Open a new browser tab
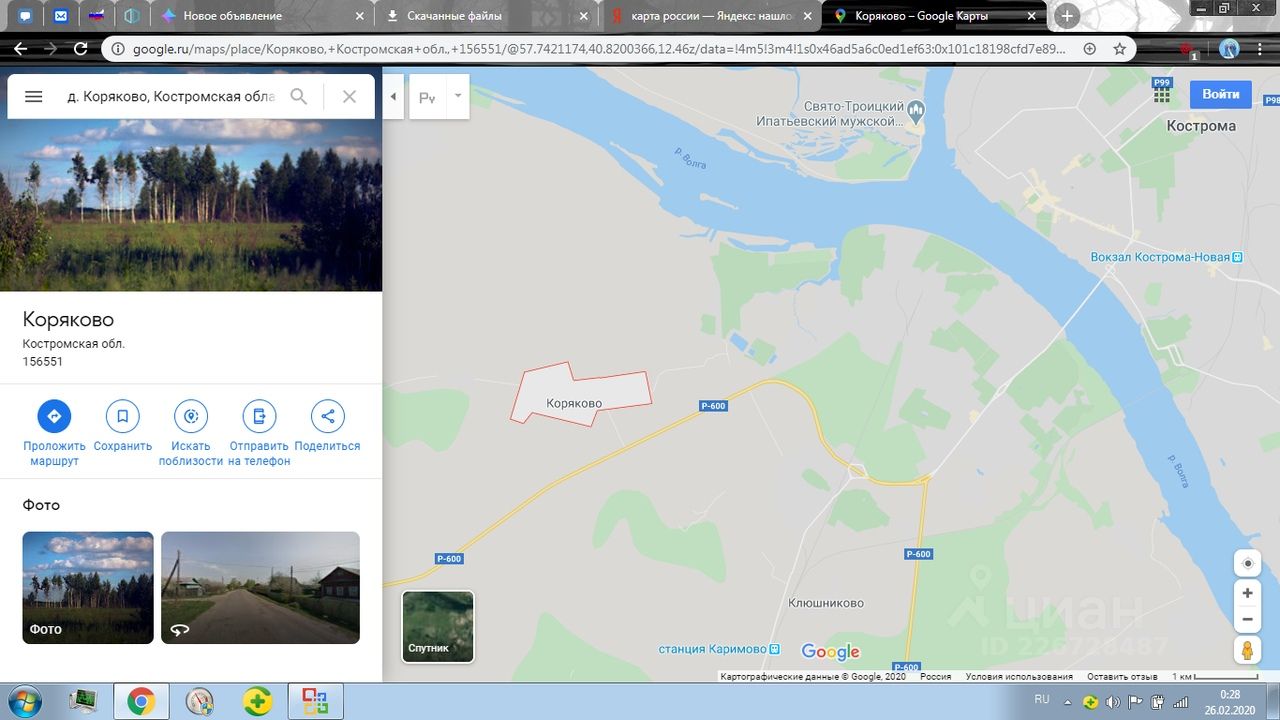The height and width of the screenshot is (720, 1280). [x=1067, y=16]
